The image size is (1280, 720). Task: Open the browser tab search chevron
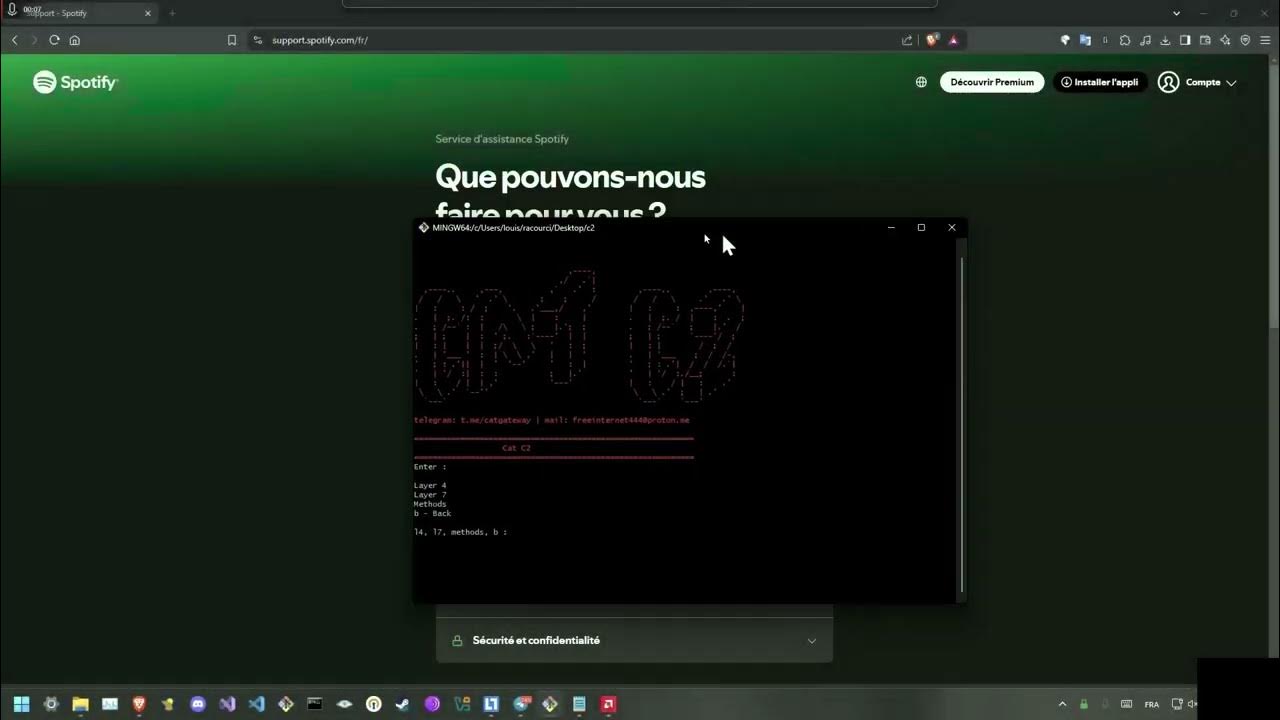point(1176,13)
